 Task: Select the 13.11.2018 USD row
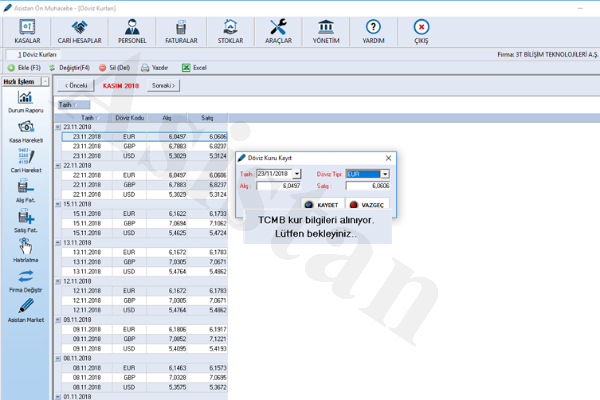pos(145,271)
